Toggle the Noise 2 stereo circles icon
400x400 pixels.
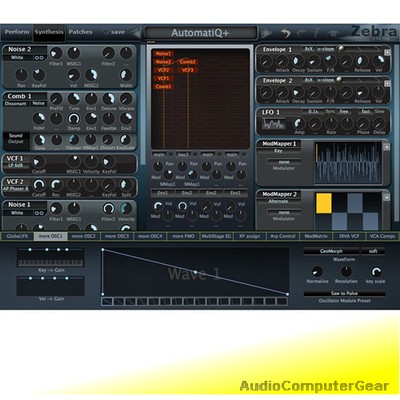[39, 58]
